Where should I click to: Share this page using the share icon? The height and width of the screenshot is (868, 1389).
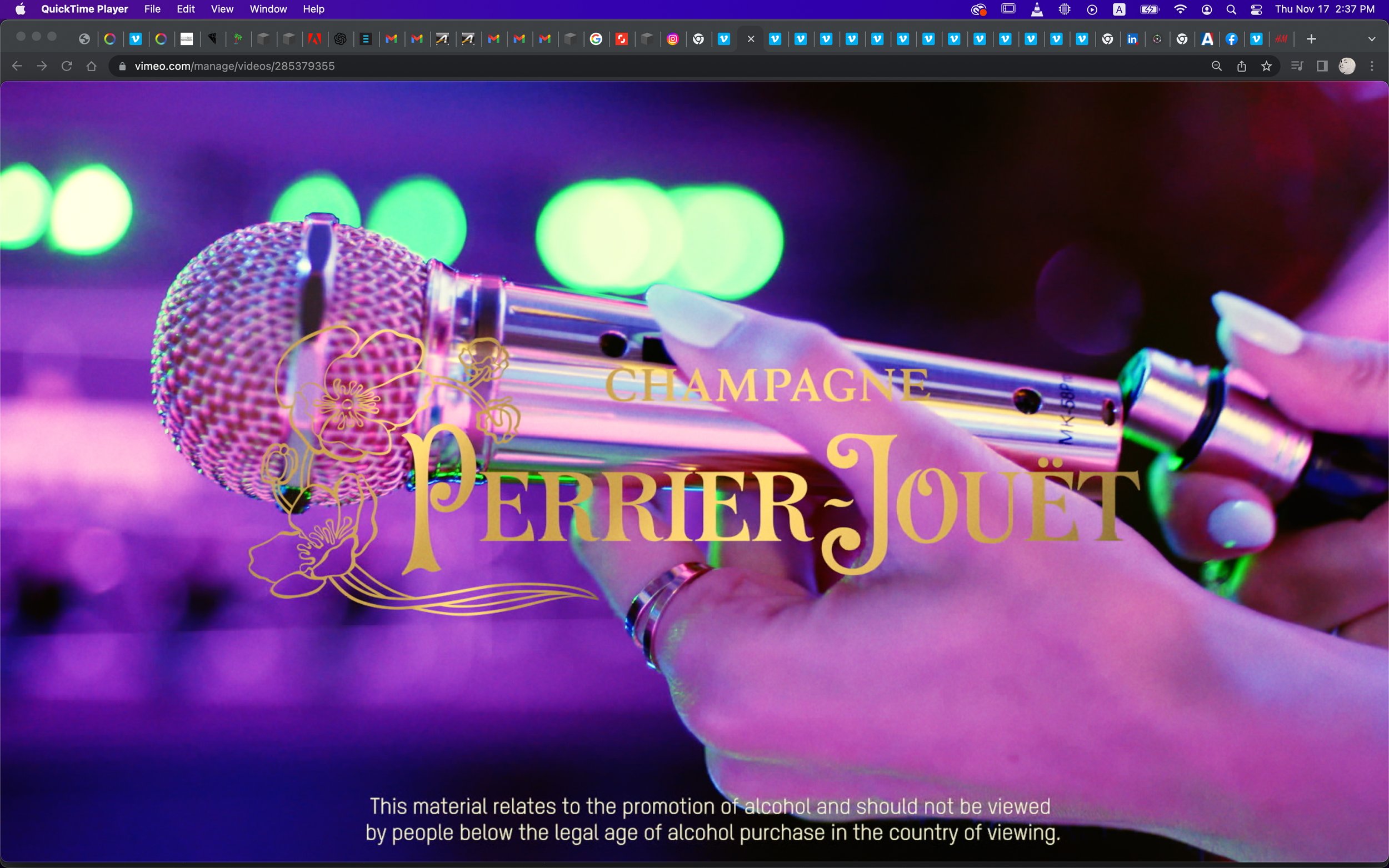[1241, 66]
